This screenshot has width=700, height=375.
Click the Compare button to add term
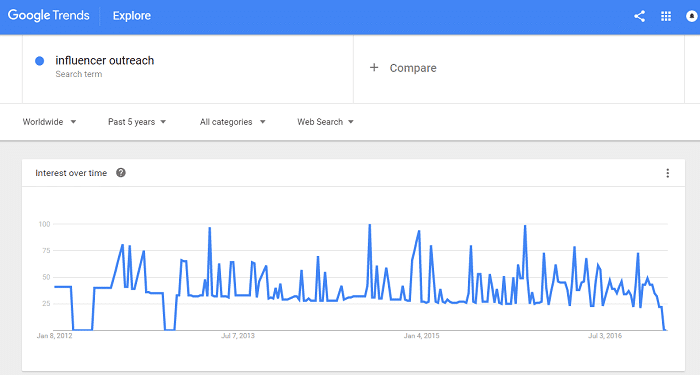tap(403, 68)
